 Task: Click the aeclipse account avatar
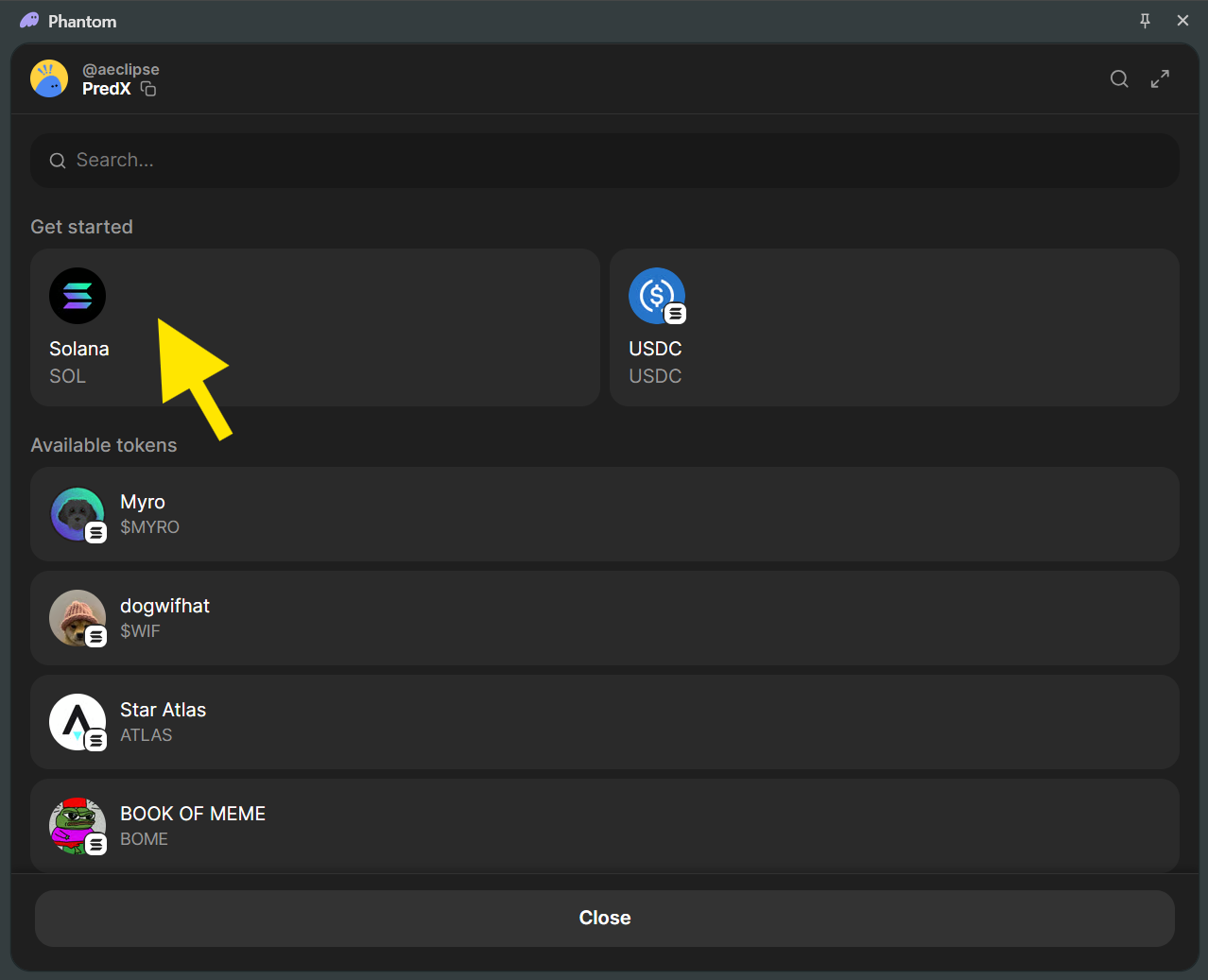click(x=49, y=78)
